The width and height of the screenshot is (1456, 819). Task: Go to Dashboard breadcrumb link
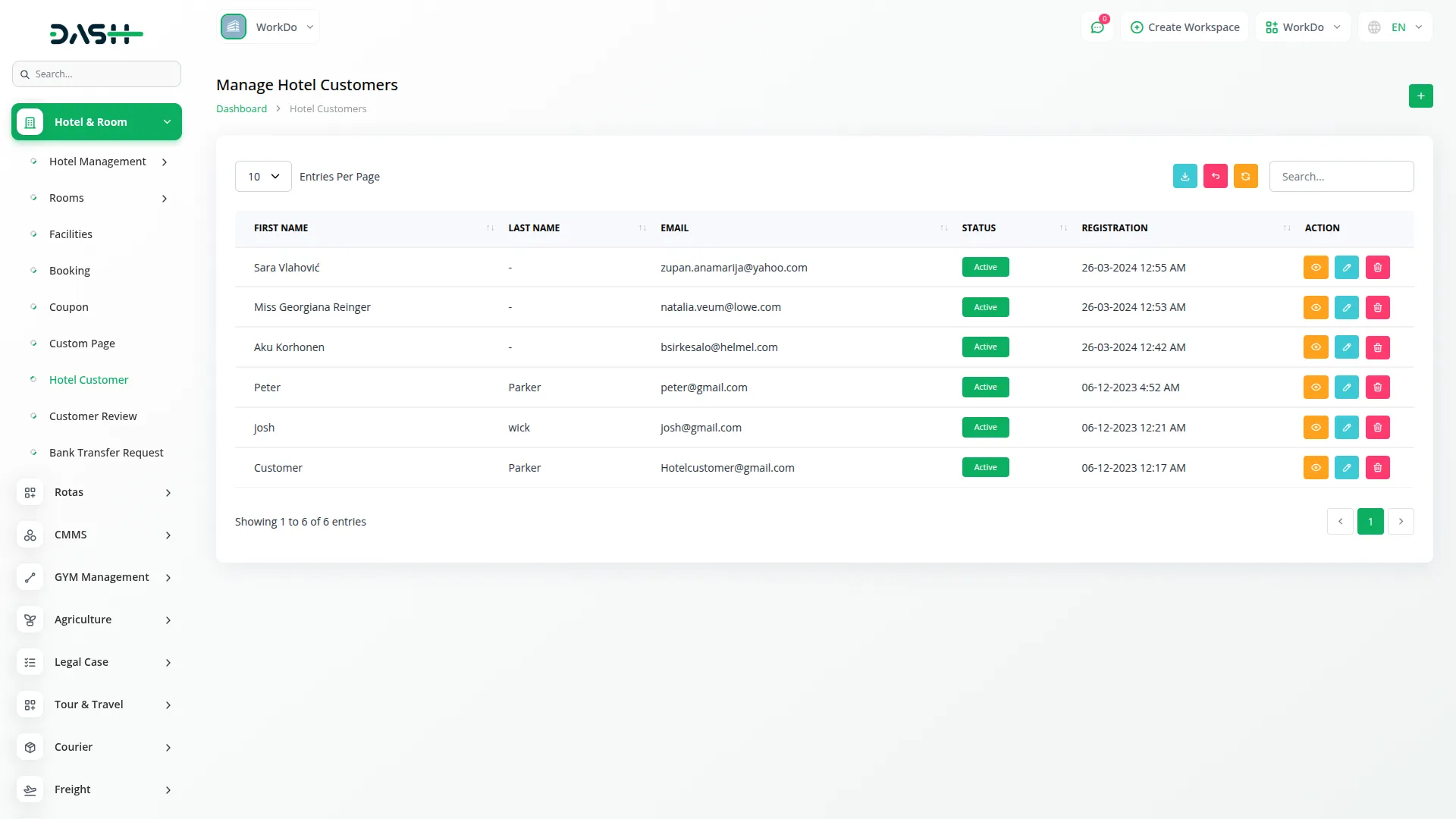pos(241,108)
